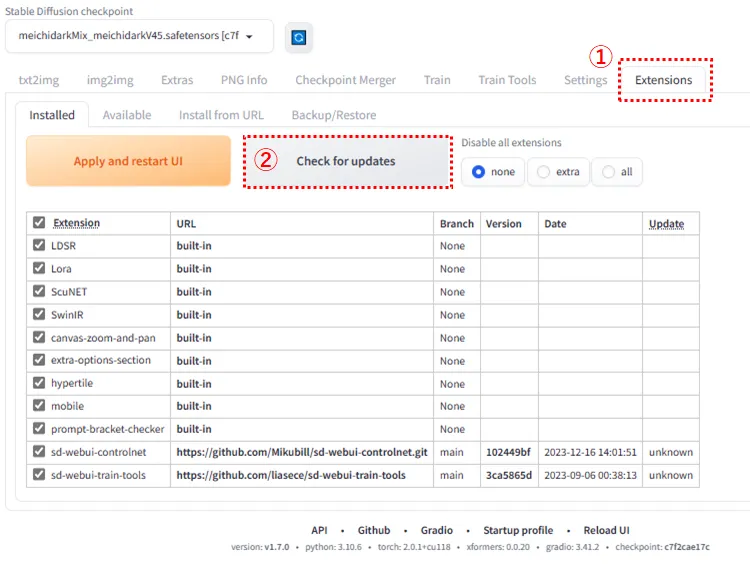Uncheck the LDSR extension checkbox
This screenshot has width=750, height=564.
point(39,245)
